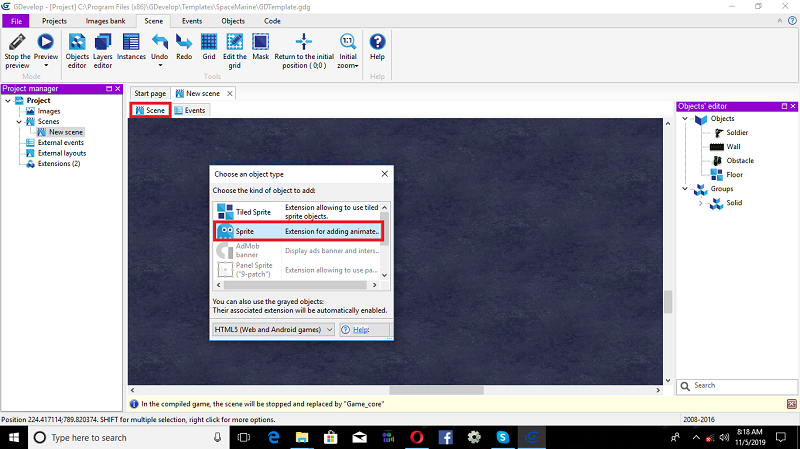The image size is (800, 449).
Task: Open the Start page tab
Action: click(x=150, y=93)
